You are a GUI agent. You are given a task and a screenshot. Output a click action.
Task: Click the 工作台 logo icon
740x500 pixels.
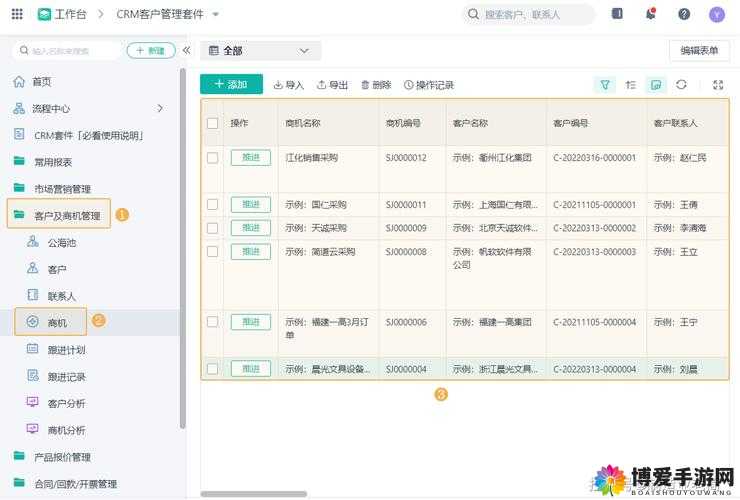tap(44, 14)
